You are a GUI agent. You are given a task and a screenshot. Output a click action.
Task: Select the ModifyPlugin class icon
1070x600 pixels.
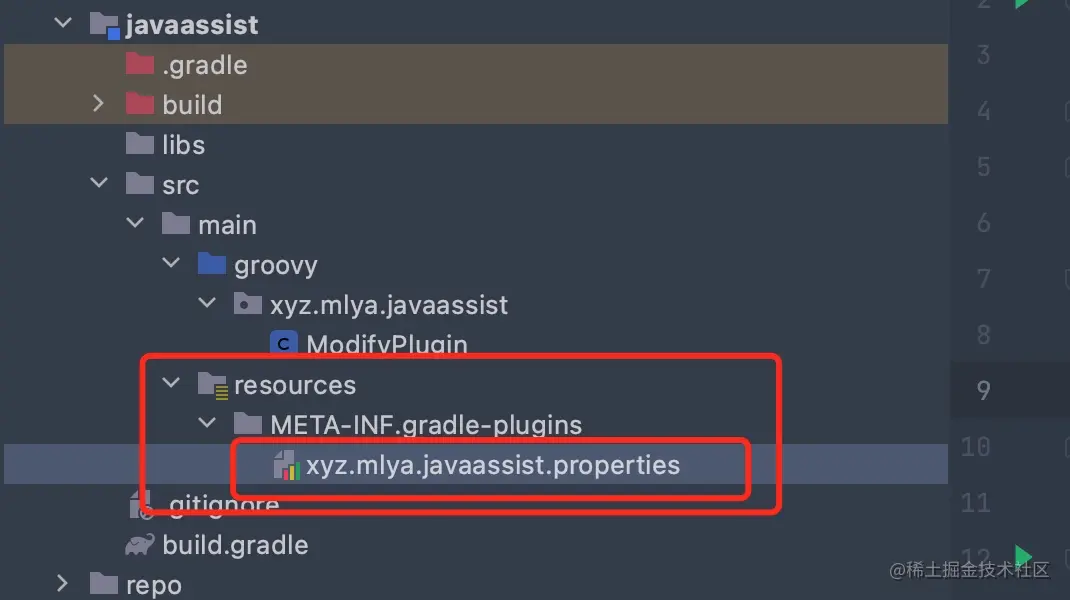(284, 343)
